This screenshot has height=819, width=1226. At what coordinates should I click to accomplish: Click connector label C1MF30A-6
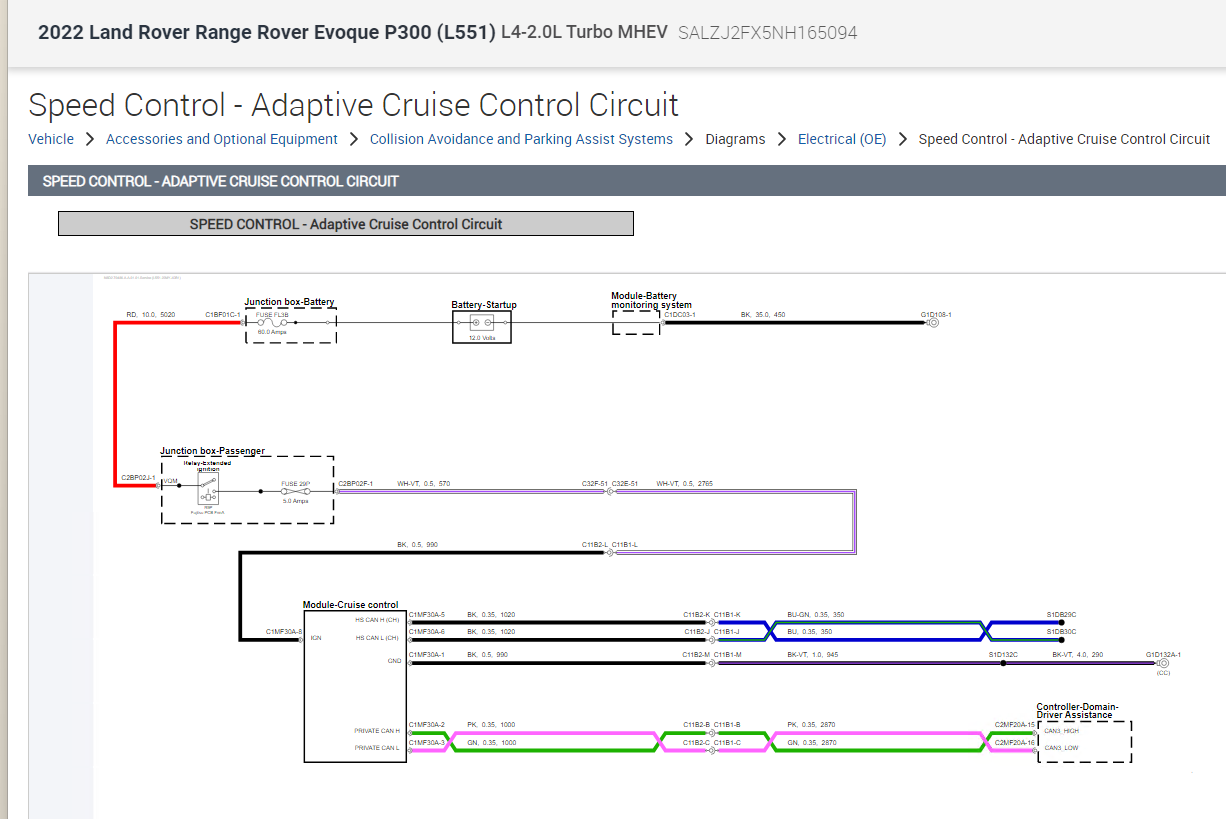click(427, 632)
